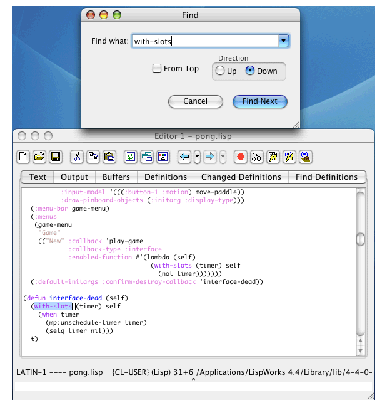Cut selection with the scissors icon
Image resolution: width=379 pixels, height=406 pixels.
click(x=77, y=157)
